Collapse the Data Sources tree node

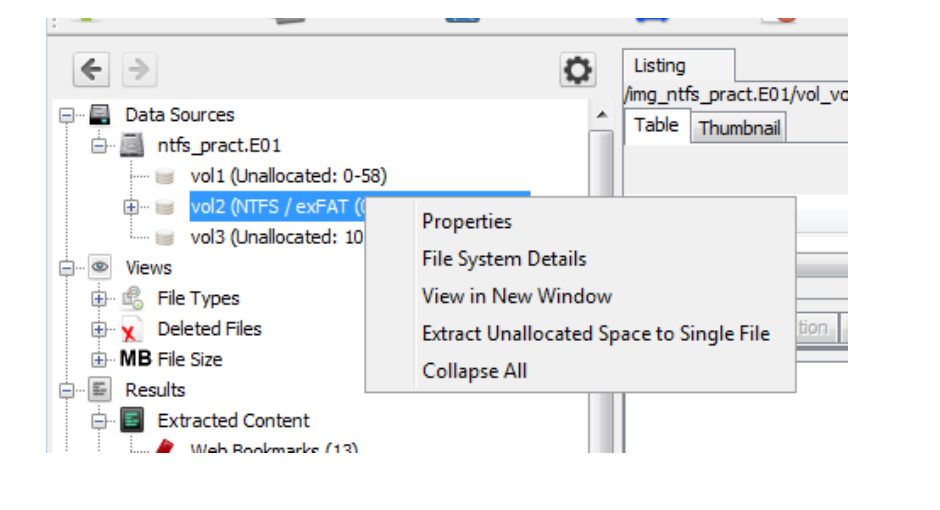(x=67, y=115)
